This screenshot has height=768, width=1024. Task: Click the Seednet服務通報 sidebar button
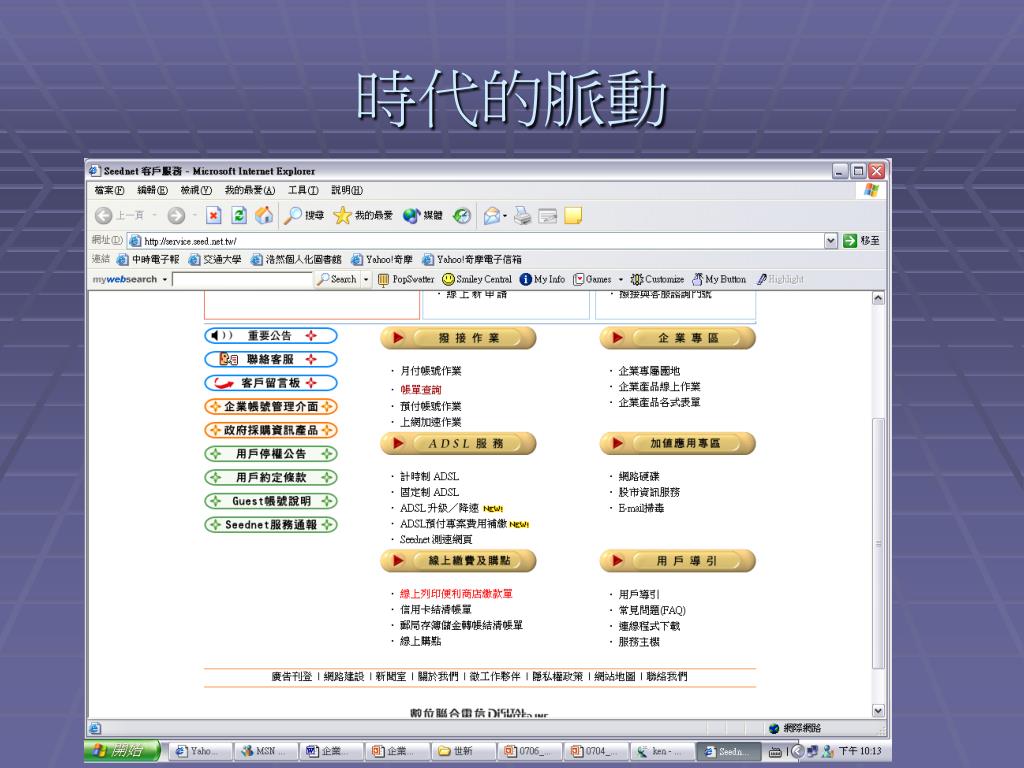[270, 524]
